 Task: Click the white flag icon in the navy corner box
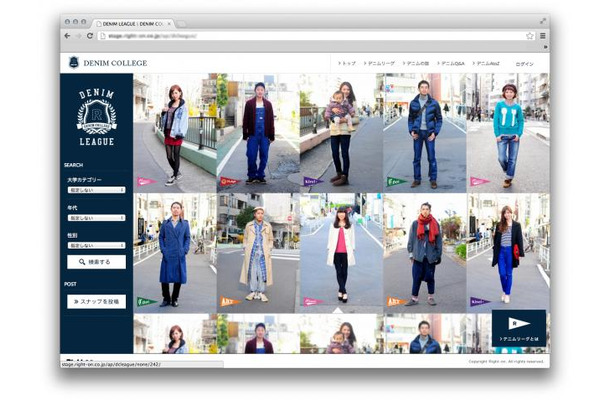519,323
